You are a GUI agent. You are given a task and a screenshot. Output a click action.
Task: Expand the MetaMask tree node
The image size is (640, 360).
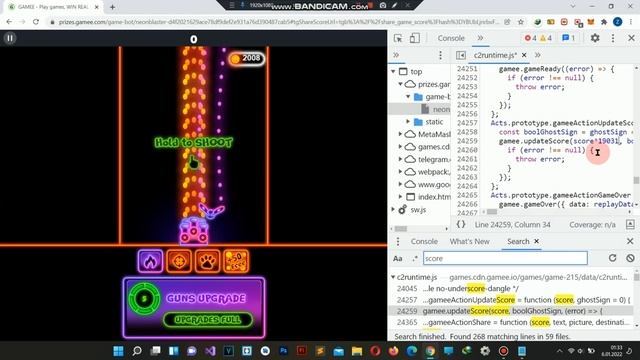coord(401,134)
